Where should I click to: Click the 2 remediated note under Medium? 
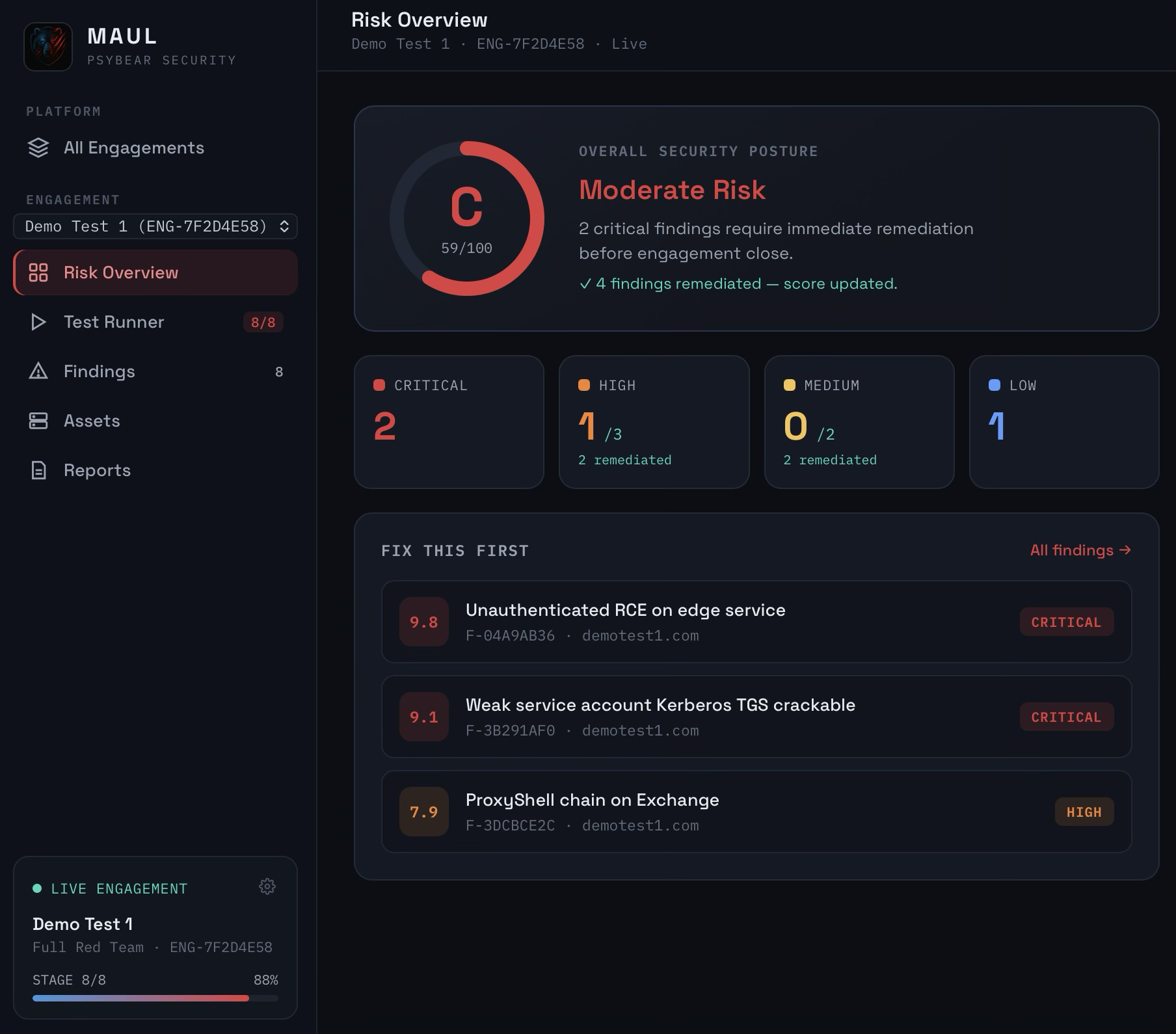(830, 460)
